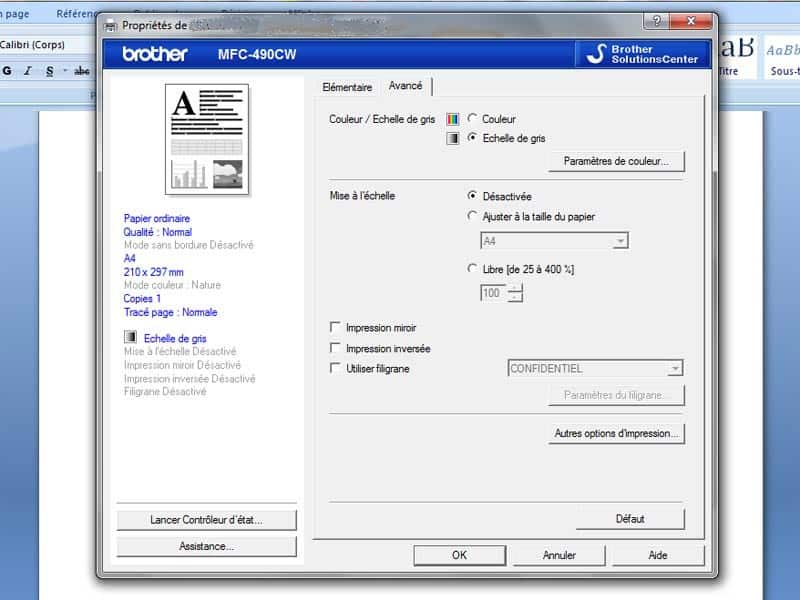Click Annuler to cancel
800x600 pixels.
pyautogui.click(x=559, y=555)
